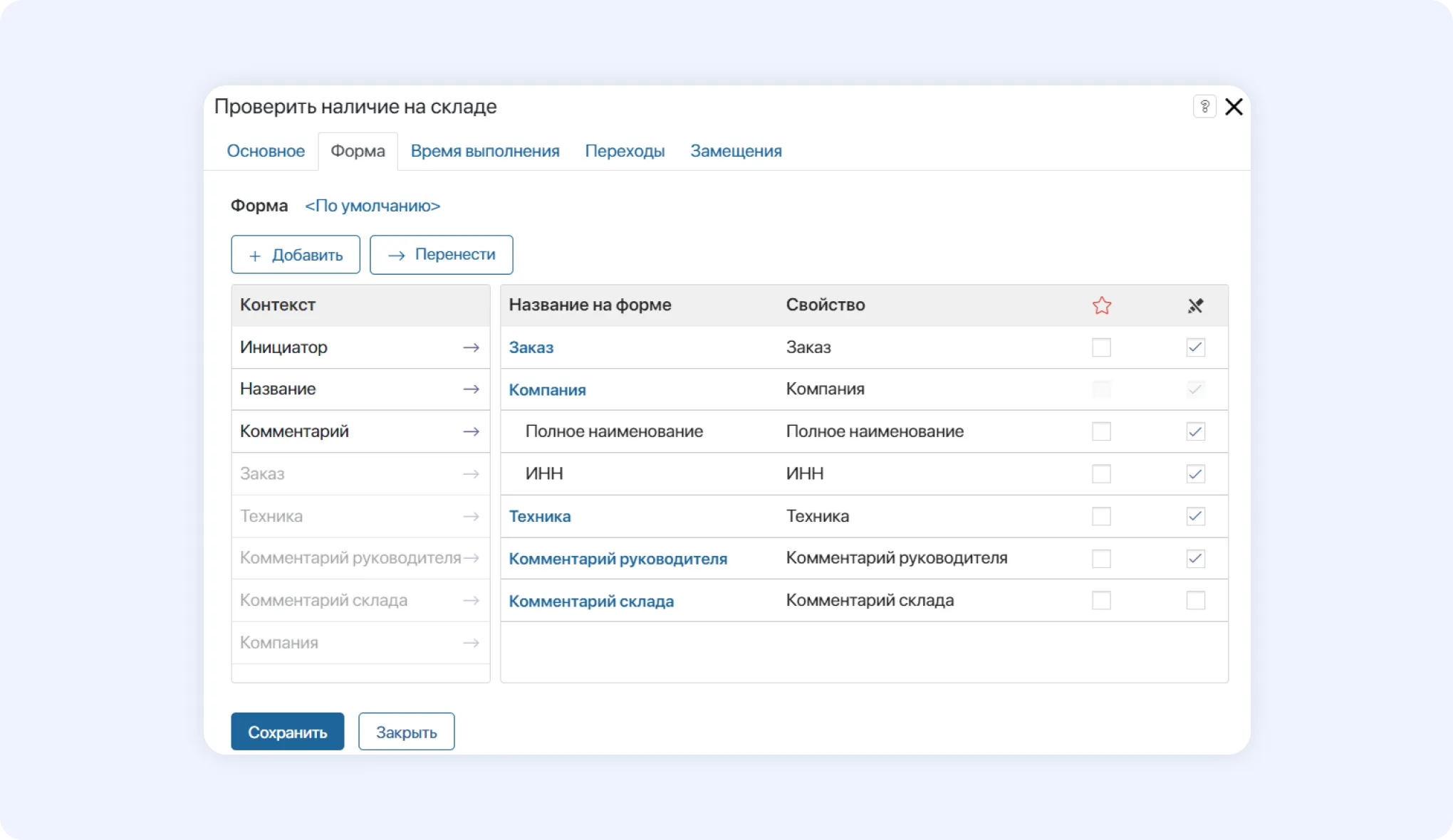Click the crossed-pencil read-only column header icon

(1195, 305)
